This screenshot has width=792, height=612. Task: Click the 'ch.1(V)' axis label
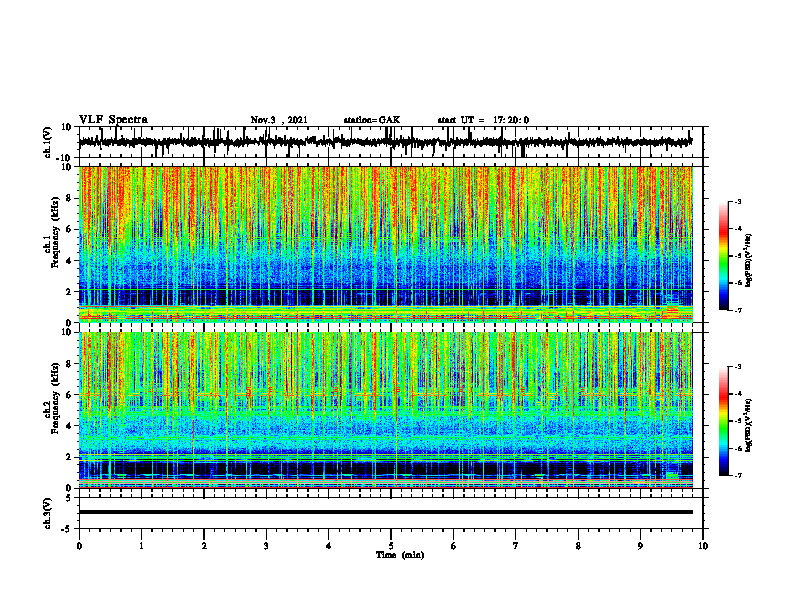click(x=48, y=142)
